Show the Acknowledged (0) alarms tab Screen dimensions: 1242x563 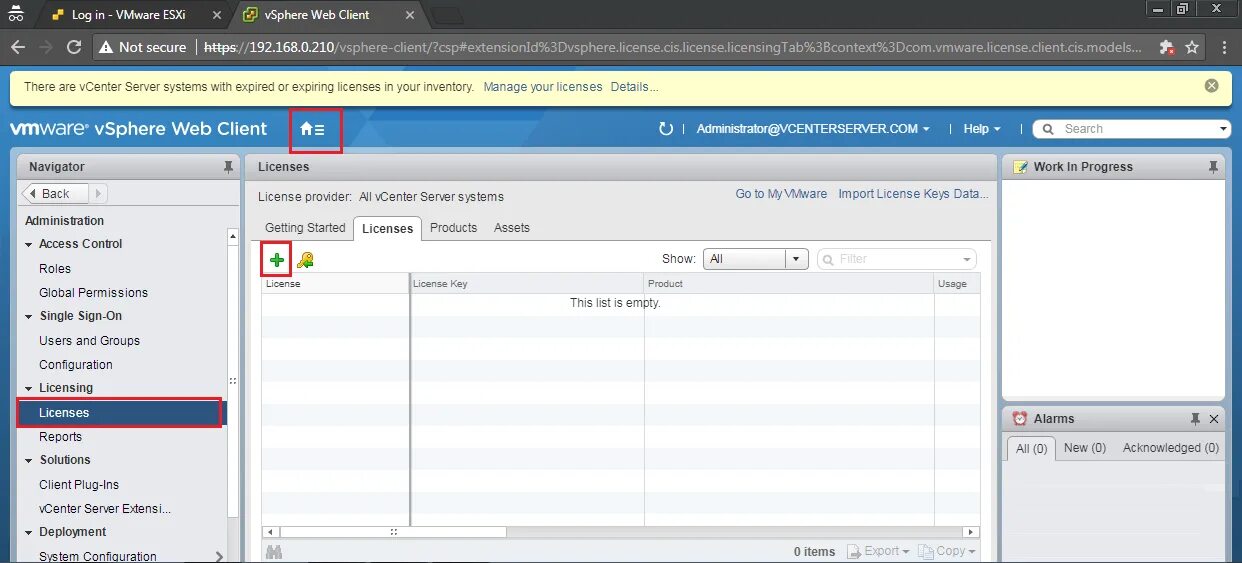point(1171,448)
